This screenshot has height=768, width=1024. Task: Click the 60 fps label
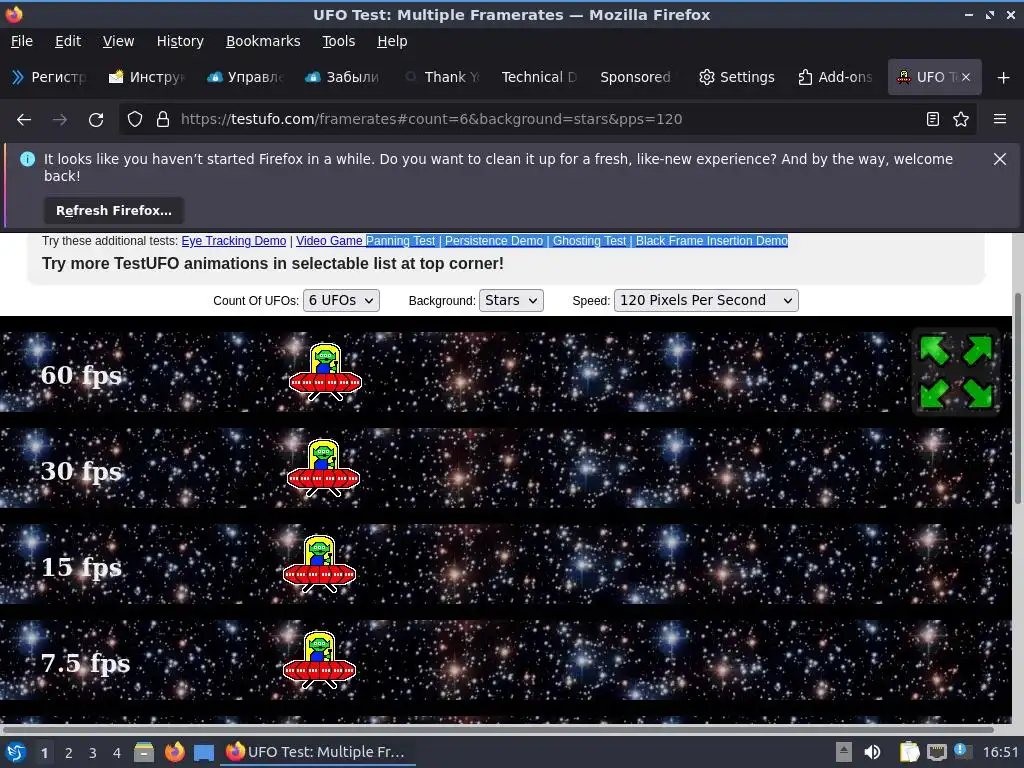coord(81,376)
